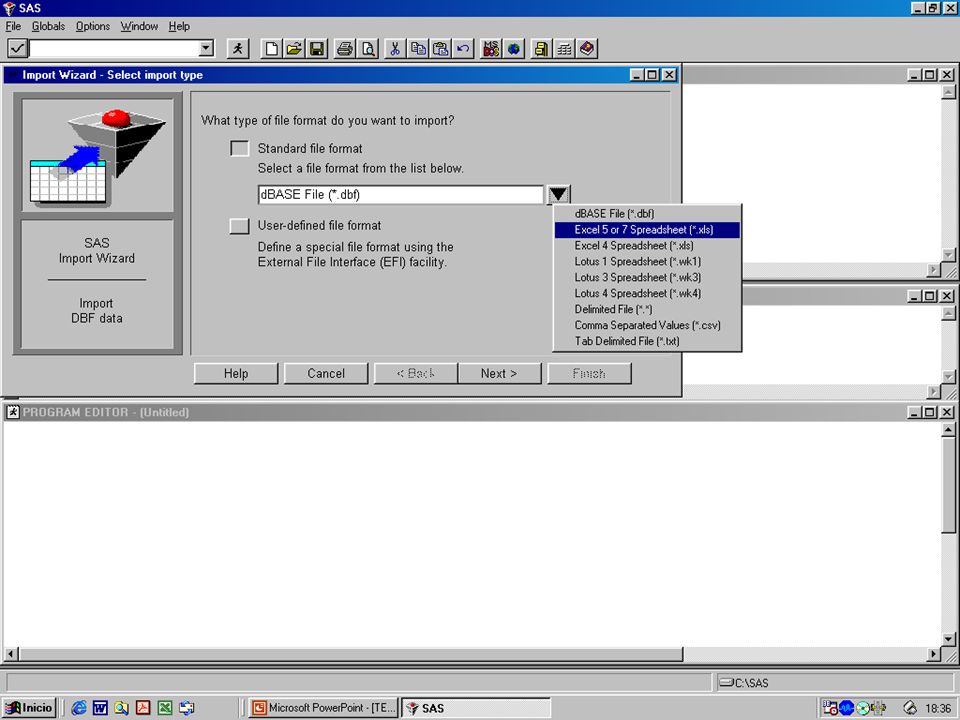Open the File menu
This screenshot has width=960, height=720.
tap(13, 26)
